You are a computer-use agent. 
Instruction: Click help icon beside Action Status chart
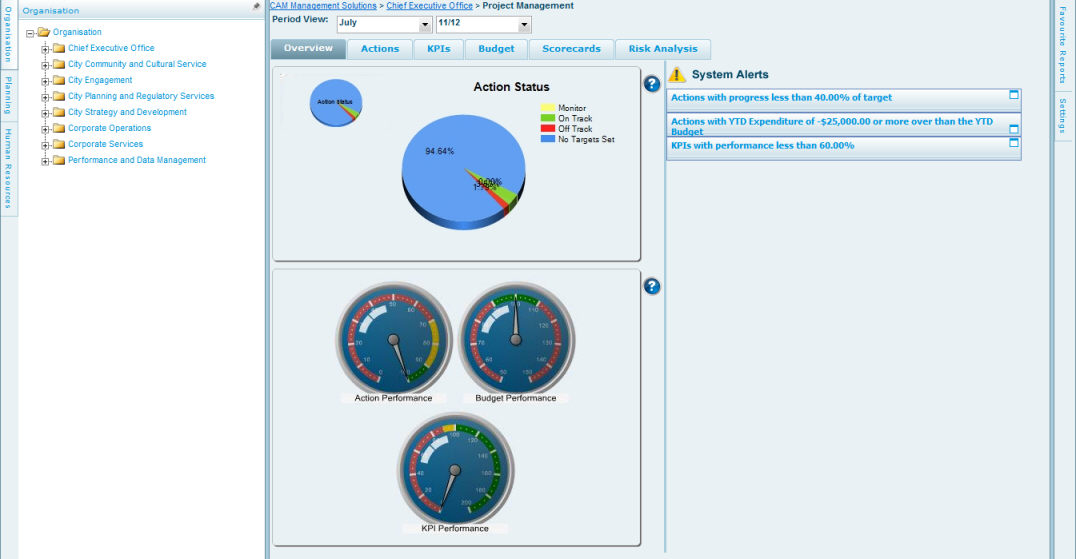[652, 84]
